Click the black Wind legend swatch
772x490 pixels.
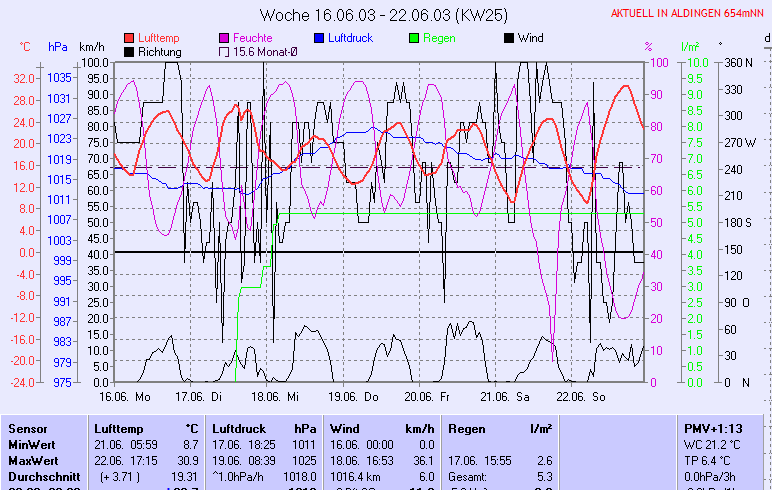click(x=509, y=38)
